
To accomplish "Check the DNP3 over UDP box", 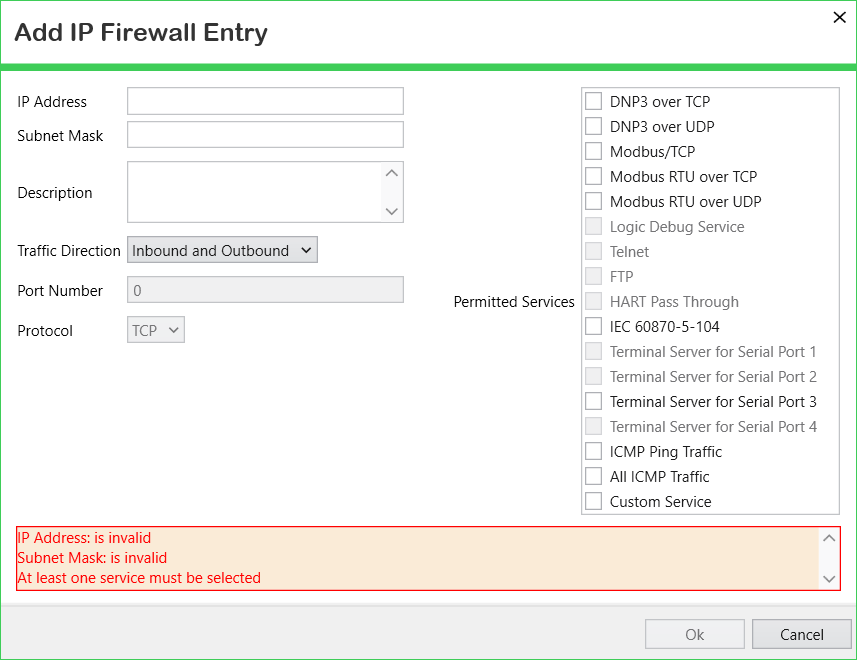I will pyautogui.click(x=594, y=126).
